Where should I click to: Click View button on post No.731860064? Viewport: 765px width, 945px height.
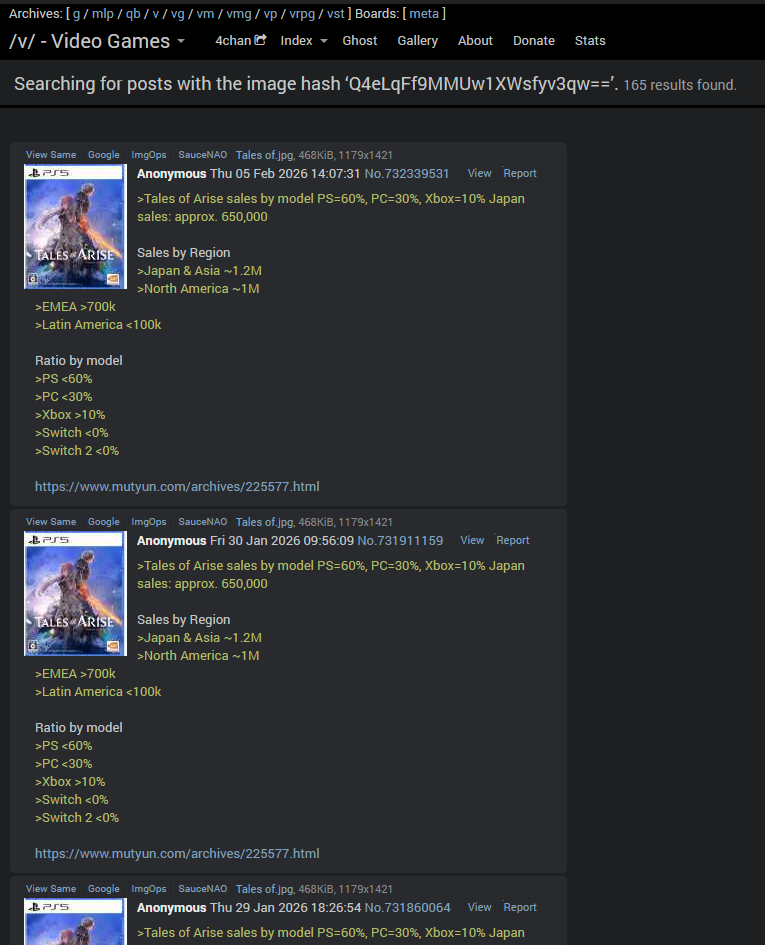click(479, 907)
